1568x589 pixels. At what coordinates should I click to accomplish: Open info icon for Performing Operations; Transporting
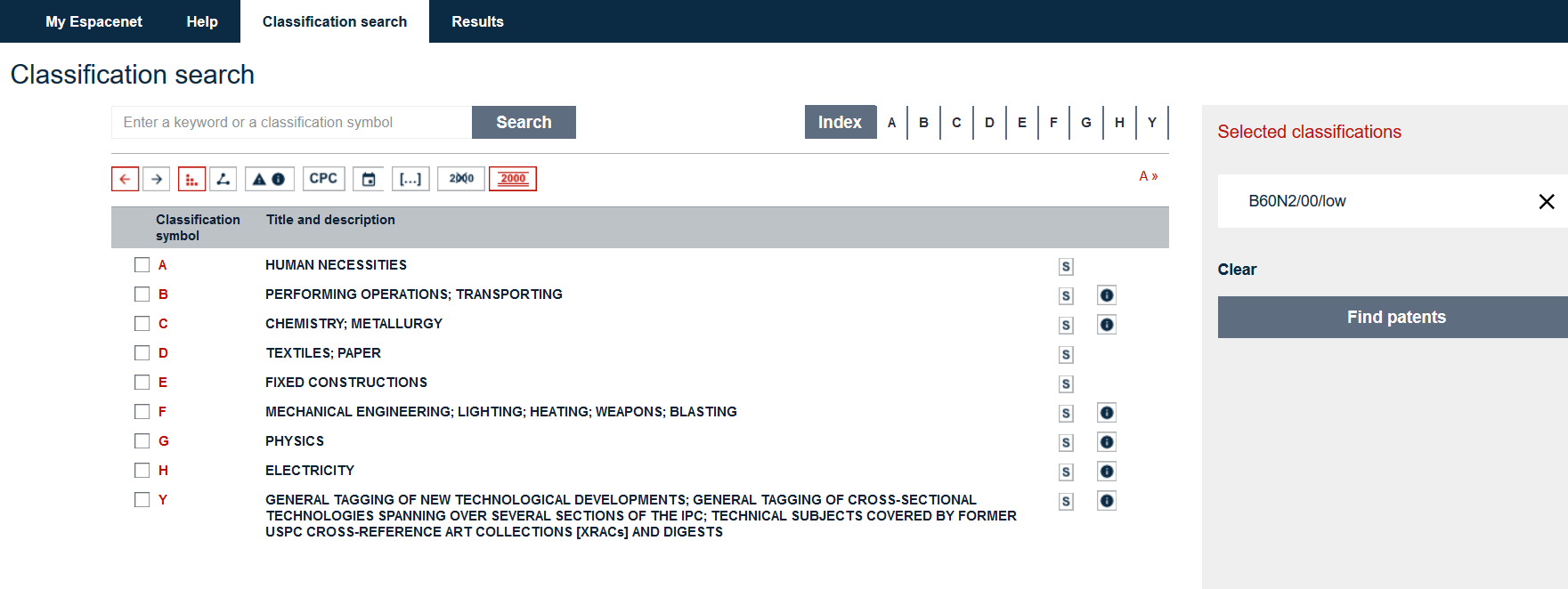[x=1107, y=295]
